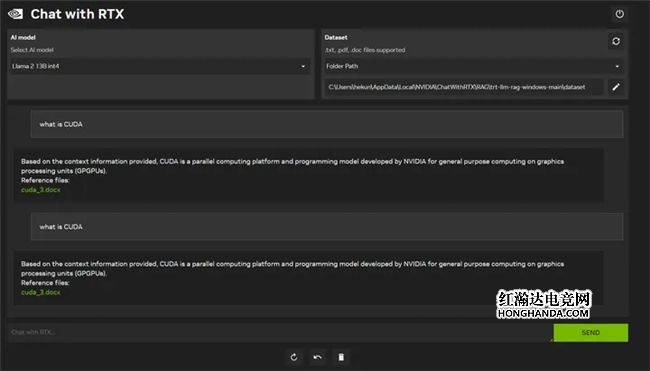The width and height of the screenshot is (650, 371).
Task: Click first 'Reference files:' label
Action: pos(45,180)
